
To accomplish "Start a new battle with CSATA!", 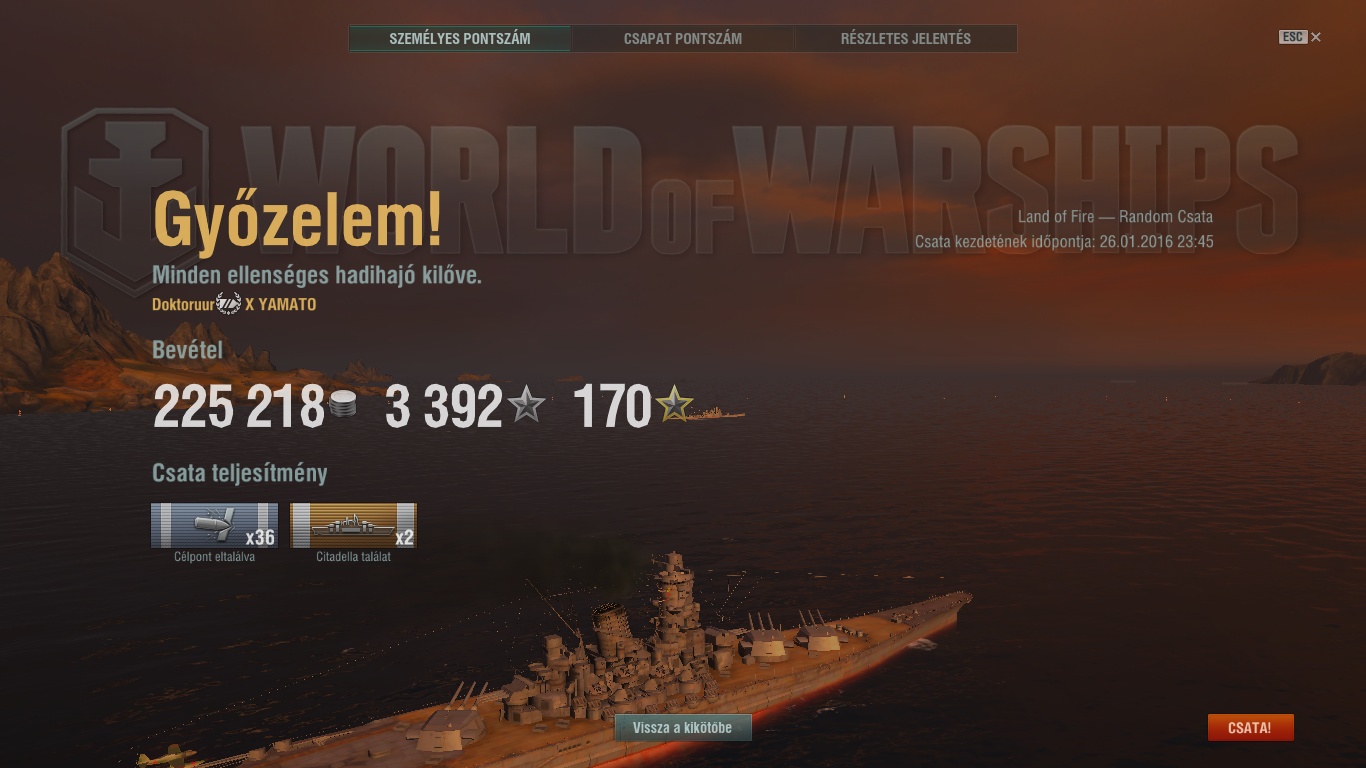I will 1250,728.
